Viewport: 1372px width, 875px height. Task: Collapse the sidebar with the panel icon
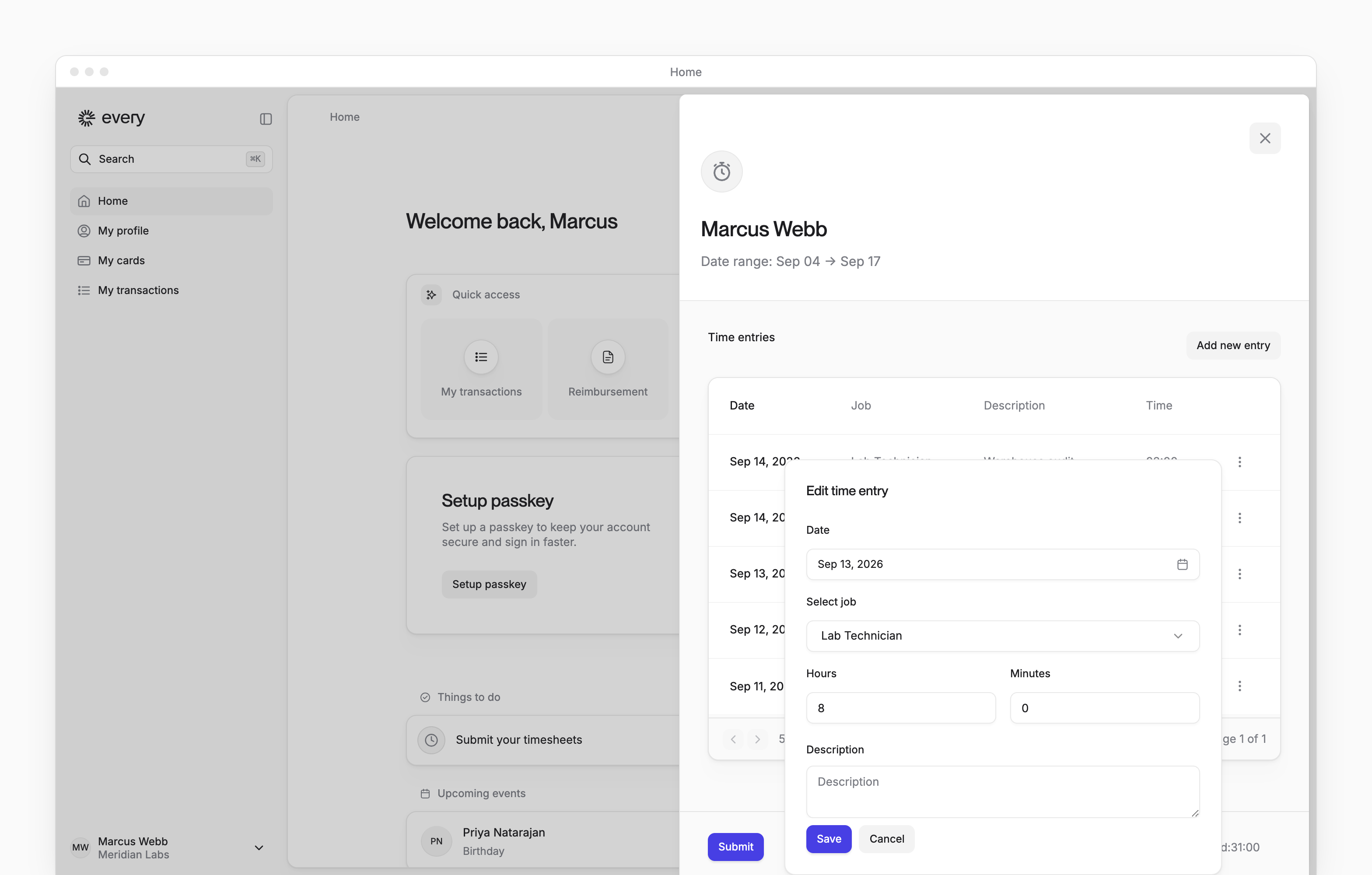coord(266,119)
